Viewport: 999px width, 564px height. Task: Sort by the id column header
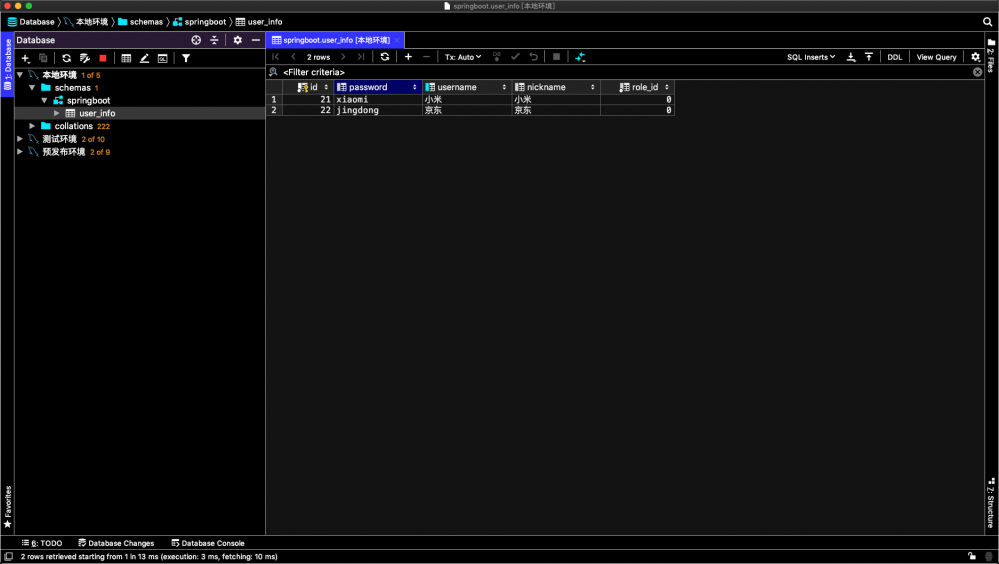[308, 87]
